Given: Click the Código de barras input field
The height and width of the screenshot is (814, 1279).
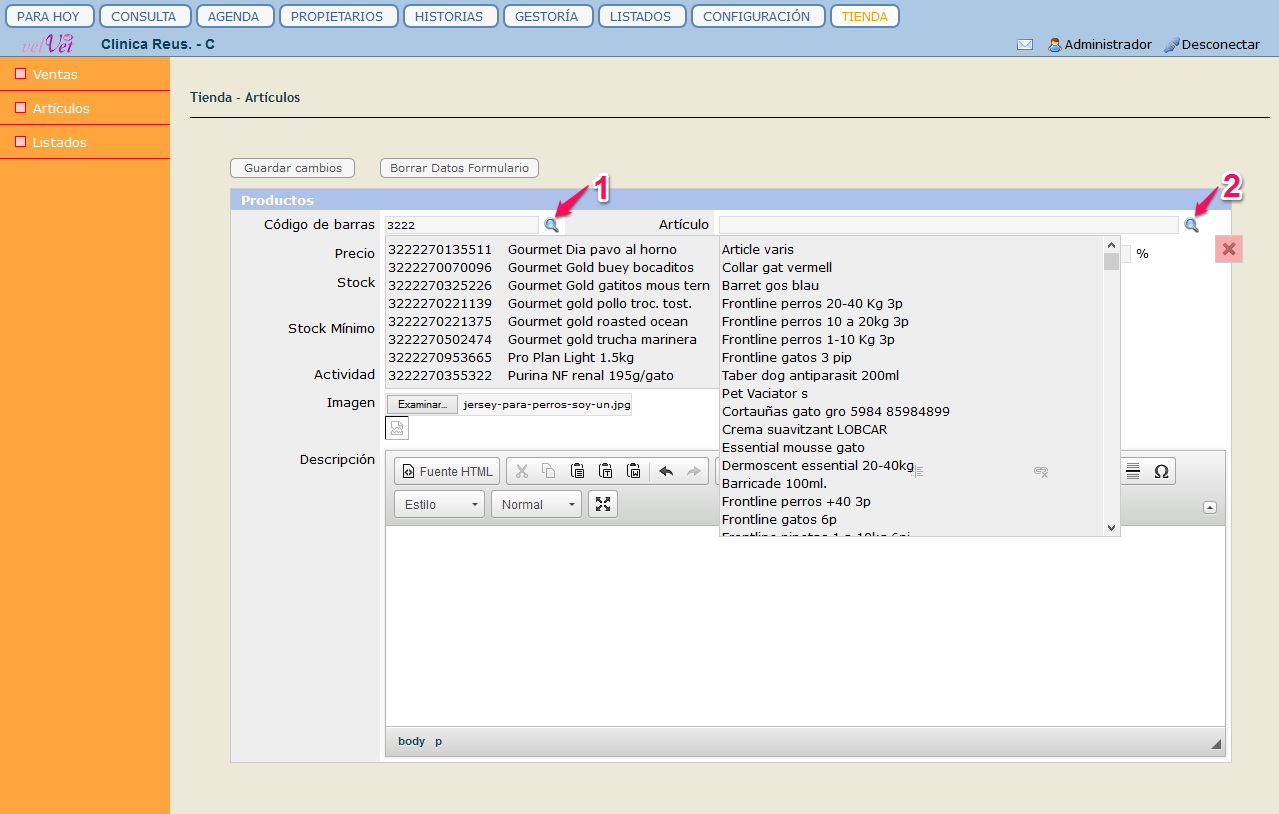Looking at the screenshot, I should pos(462,225).
